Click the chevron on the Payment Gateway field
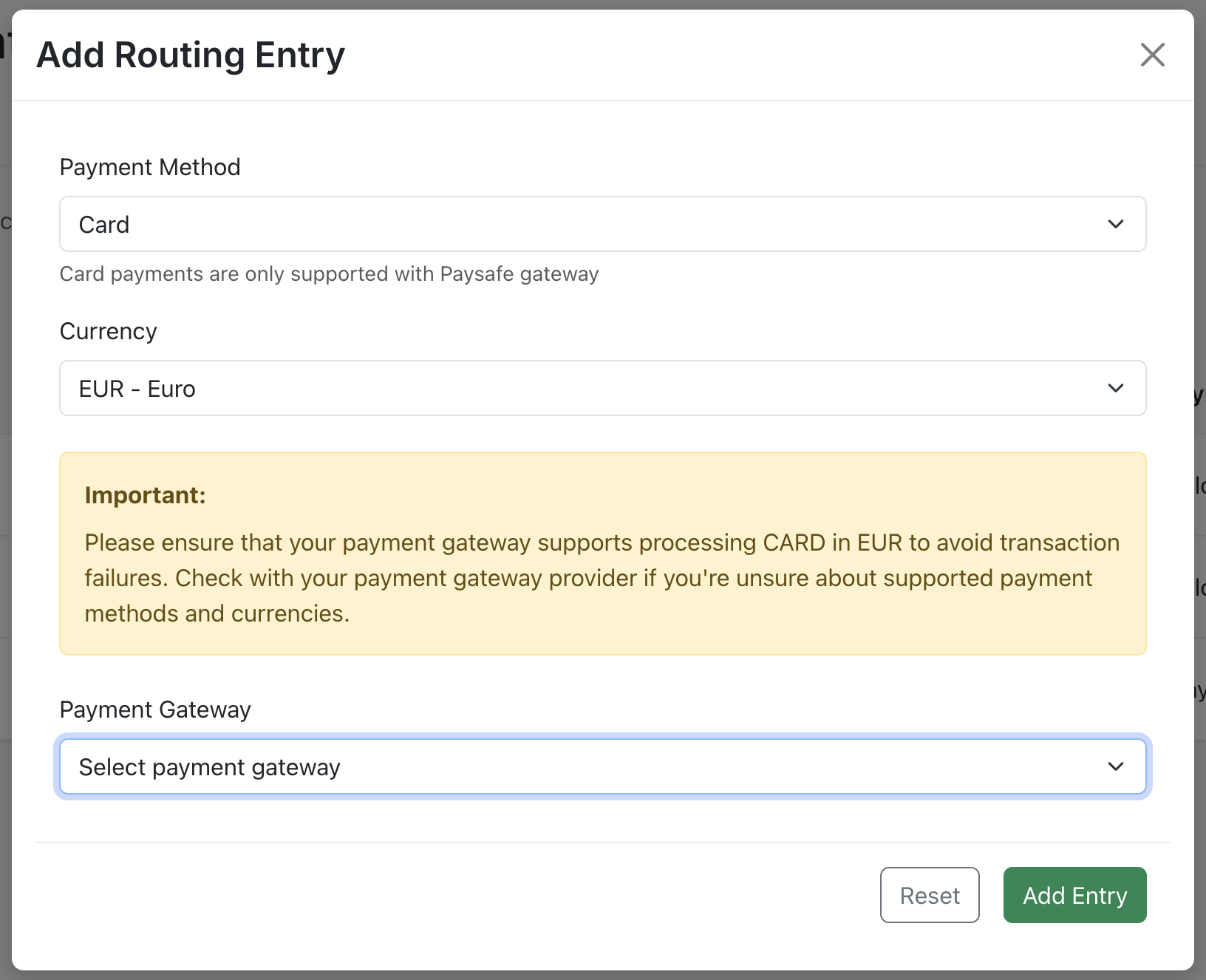The width and height of the screenshot is (1206, 980). click(x=1116, y=766)
